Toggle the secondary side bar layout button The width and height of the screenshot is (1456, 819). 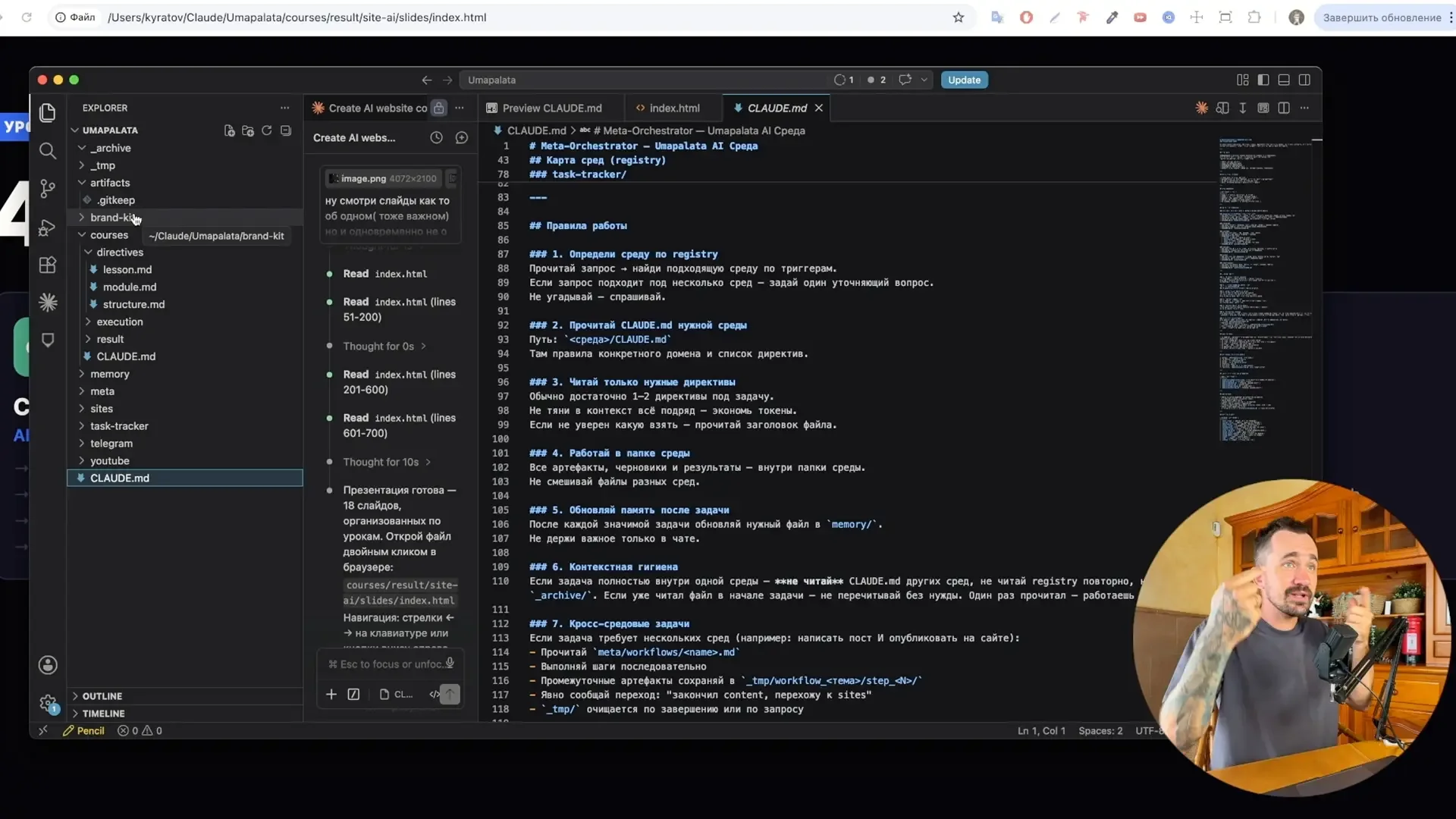pos(1304,80)
